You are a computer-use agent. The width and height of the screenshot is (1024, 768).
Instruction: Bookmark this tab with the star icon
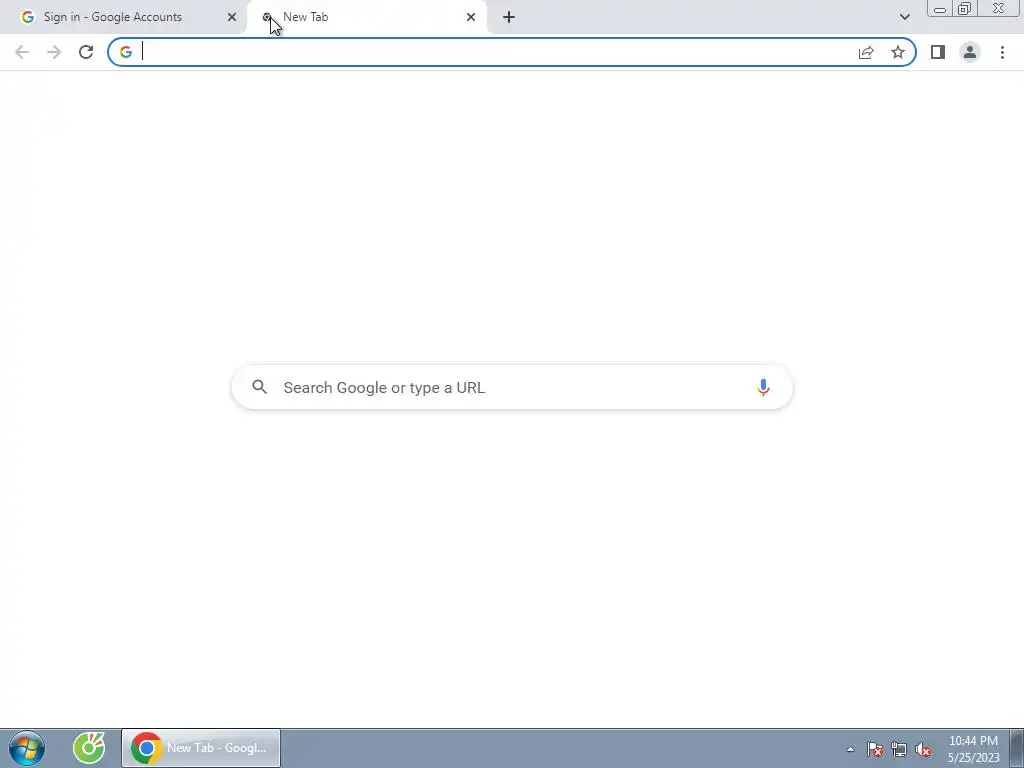coord(898,52)
